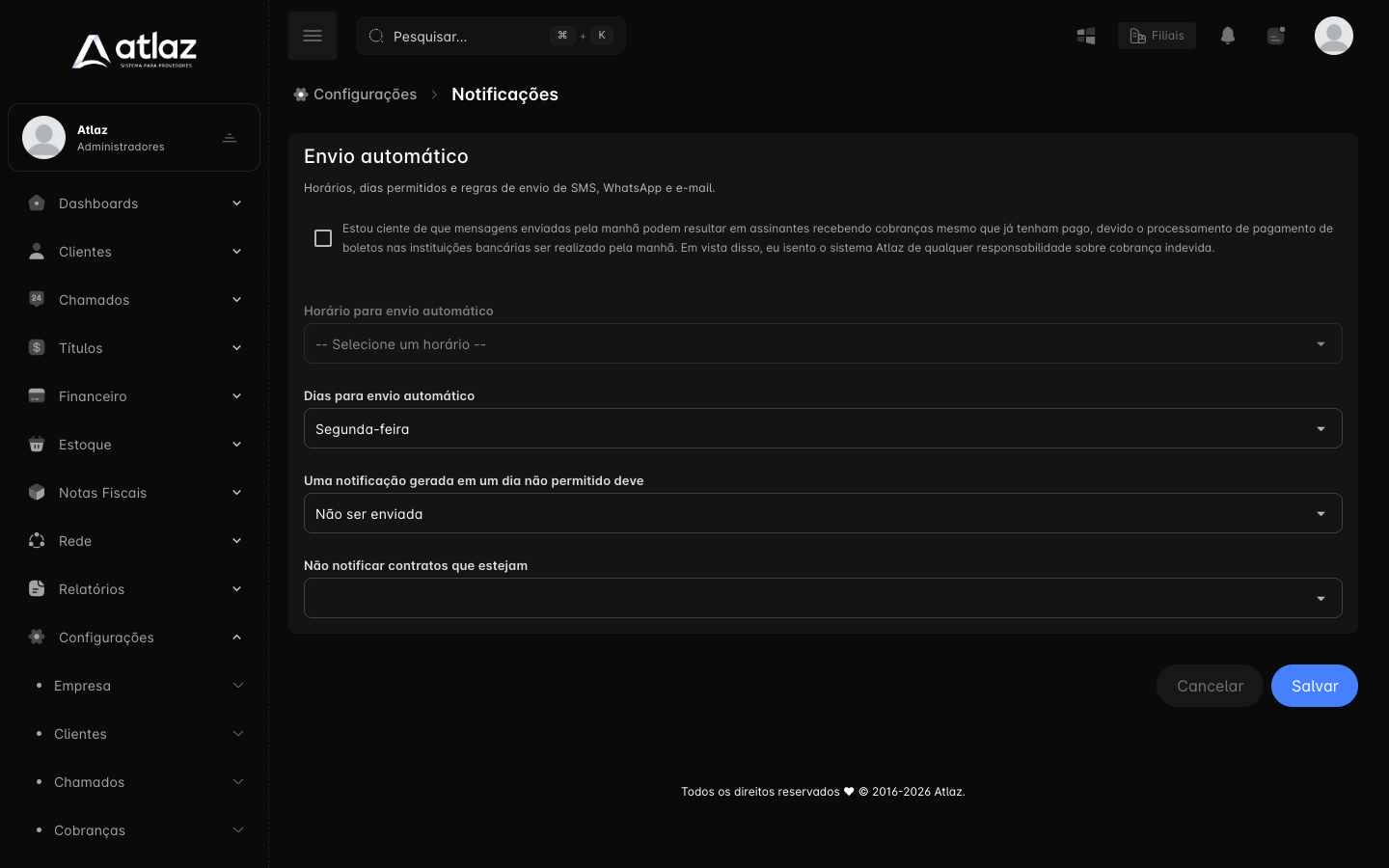This screenshot has height=868, width=1389.
Task: Click the Chamados 24 icon
Action: click(x=37, y=299)
